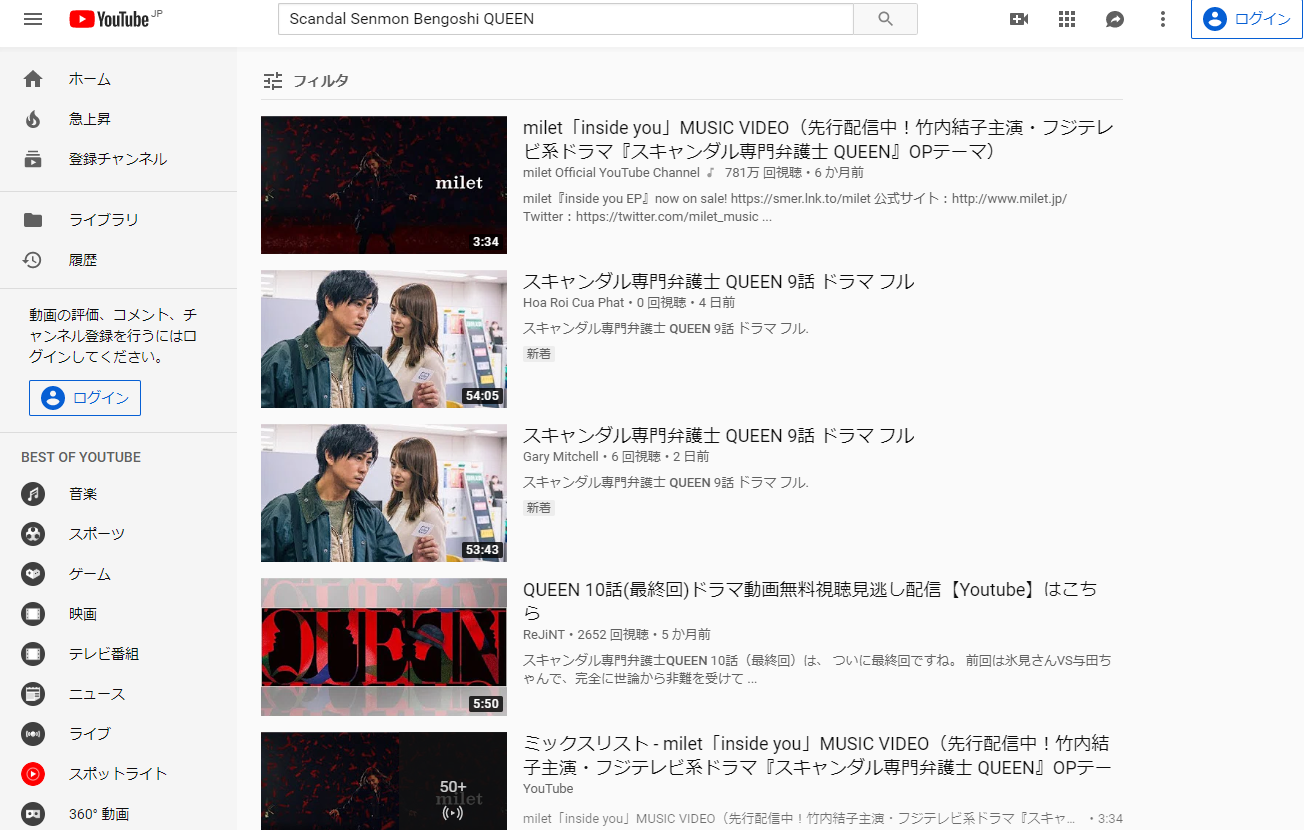Click the sidebar ログイン button
This screenshot has height=830, width=1306.
click(85, 398)
